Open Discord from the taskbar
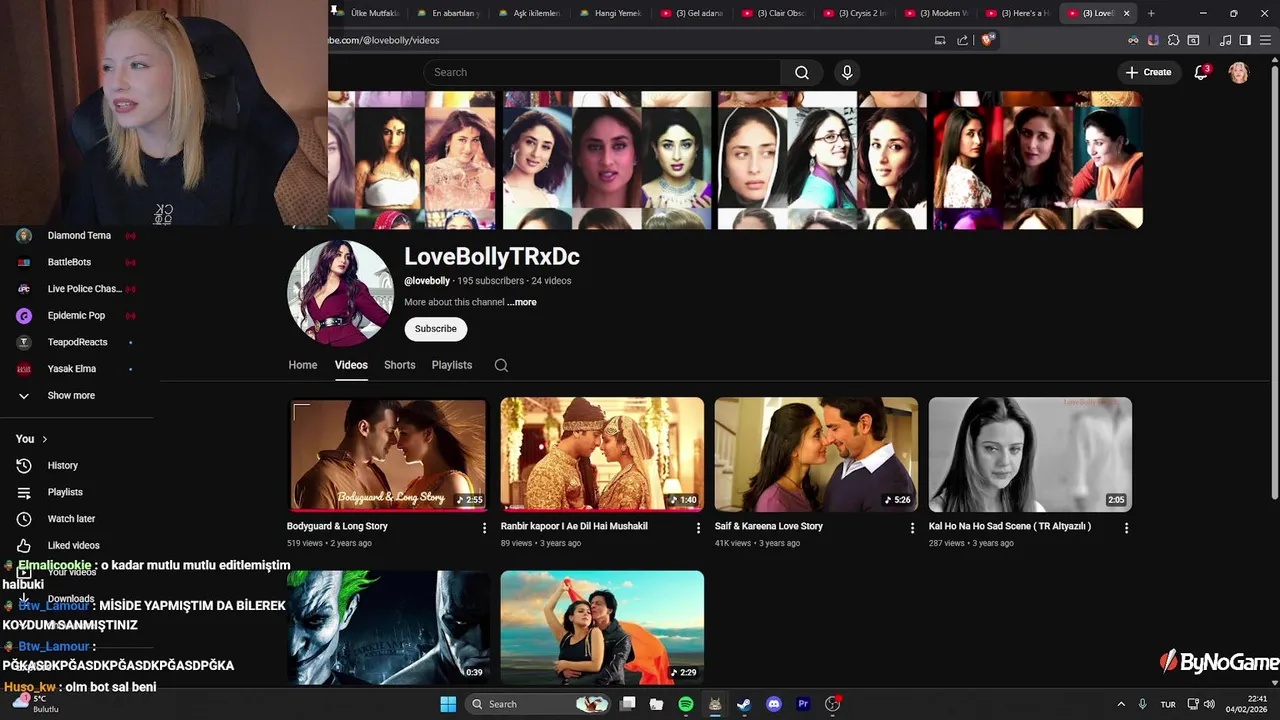The height and width of the screenshot is (720, 1280). coord(773,704)
